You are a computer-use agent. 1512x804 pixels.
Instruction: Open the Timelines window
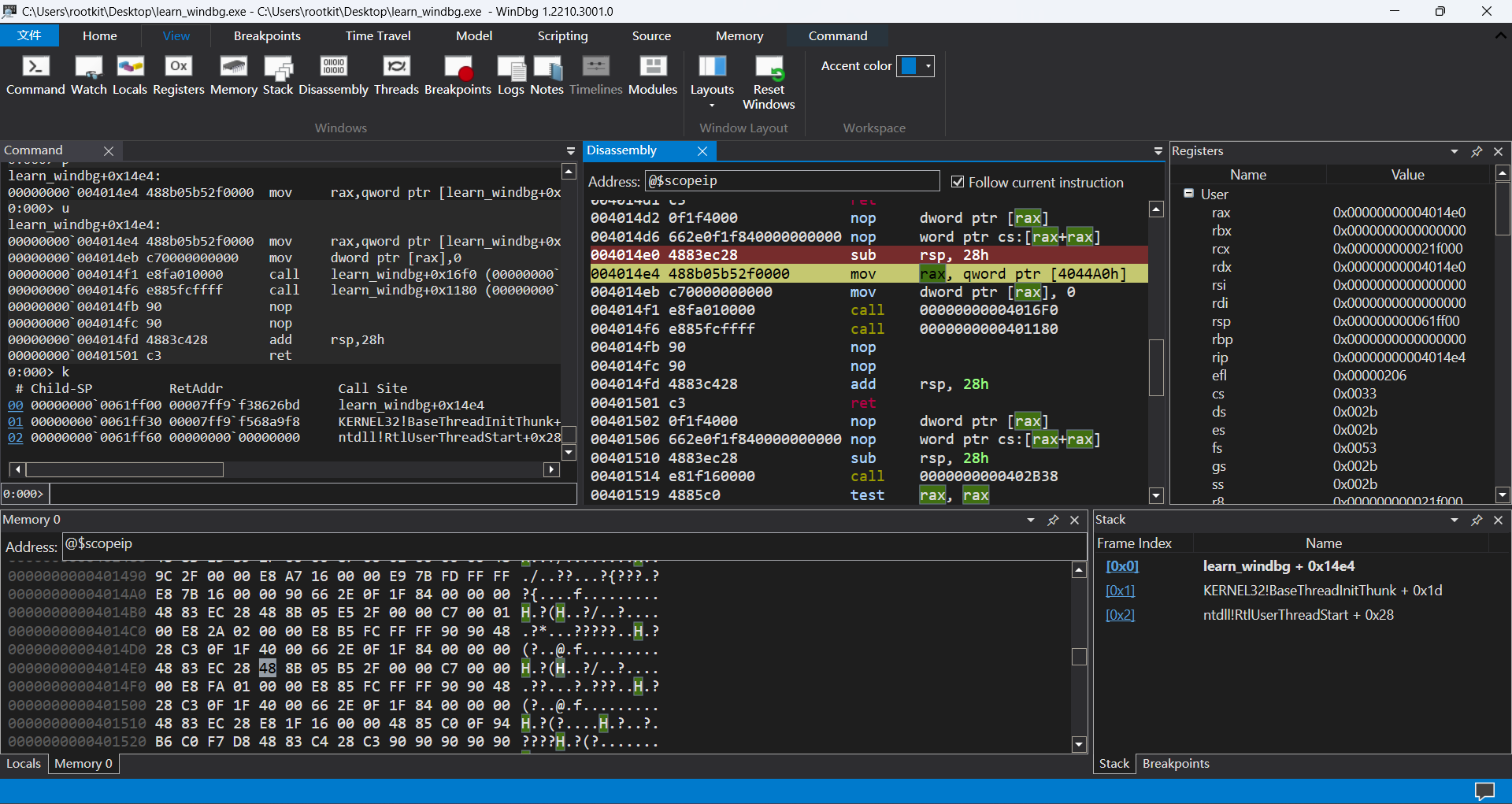(596, 76)
